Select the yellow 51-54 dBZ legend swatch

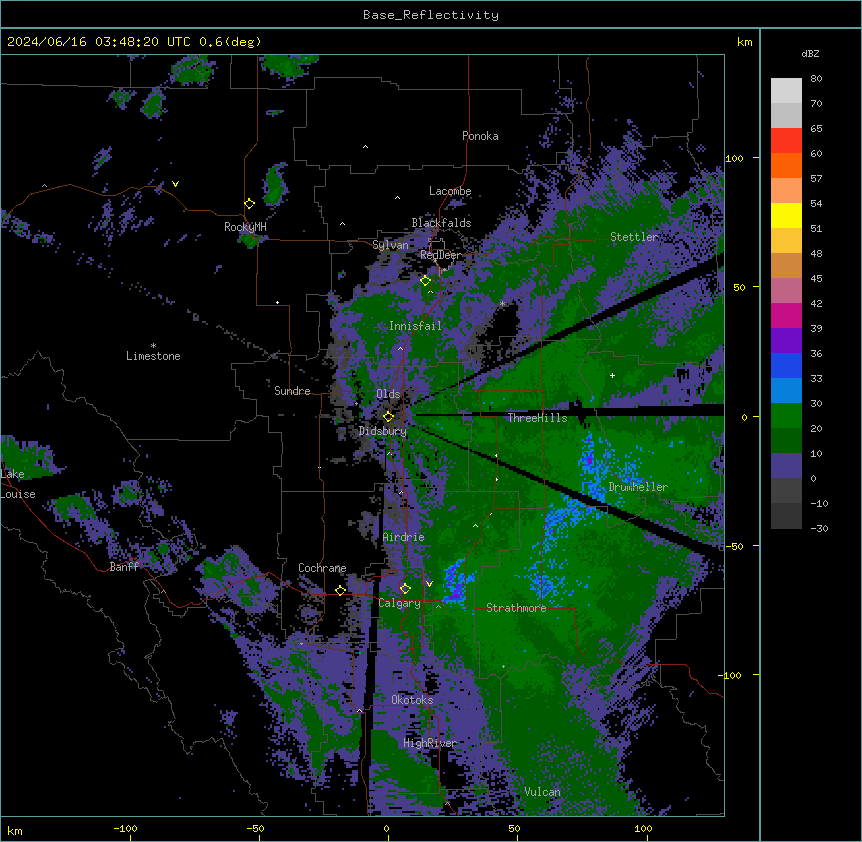[786, 216]
